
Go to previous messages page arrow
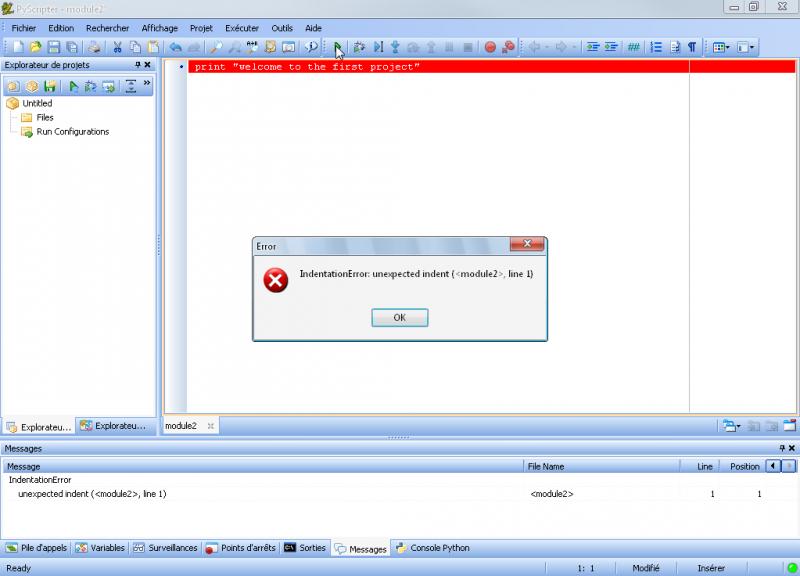tap(773, 466)
